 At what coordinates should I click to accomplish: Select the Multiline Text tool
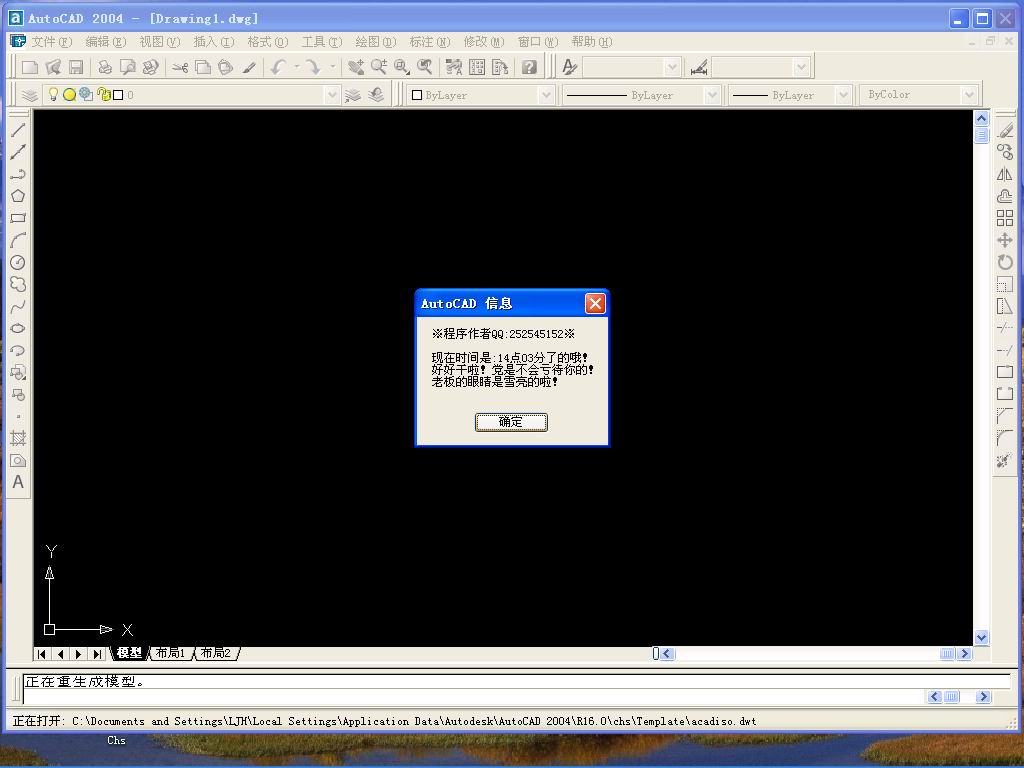point(18,482)
